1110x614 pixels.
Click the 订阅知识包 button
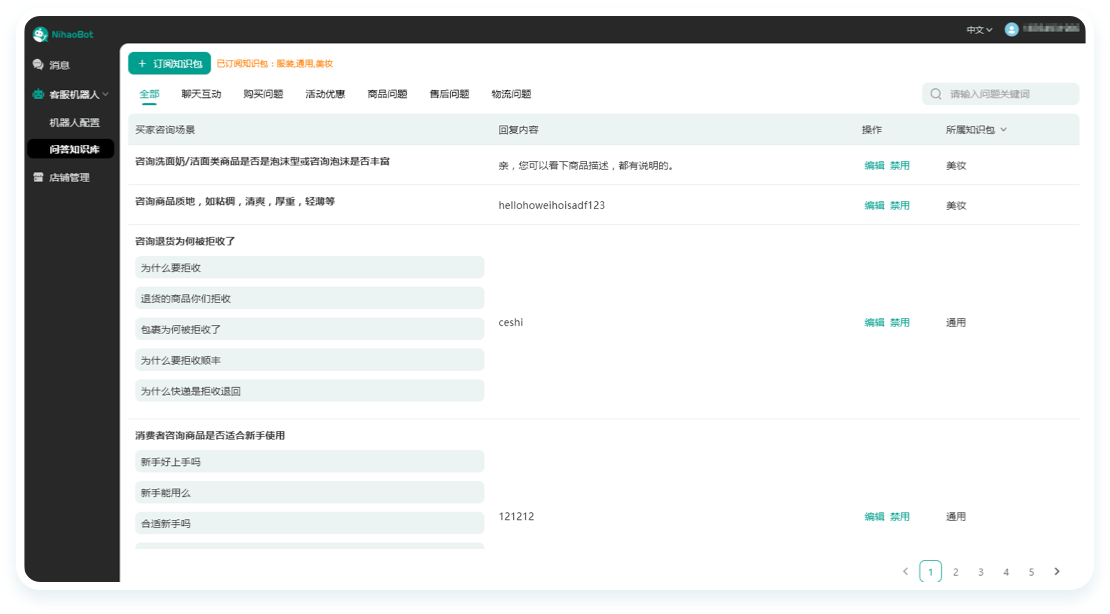pyautogui.click(x=169, y=63)
